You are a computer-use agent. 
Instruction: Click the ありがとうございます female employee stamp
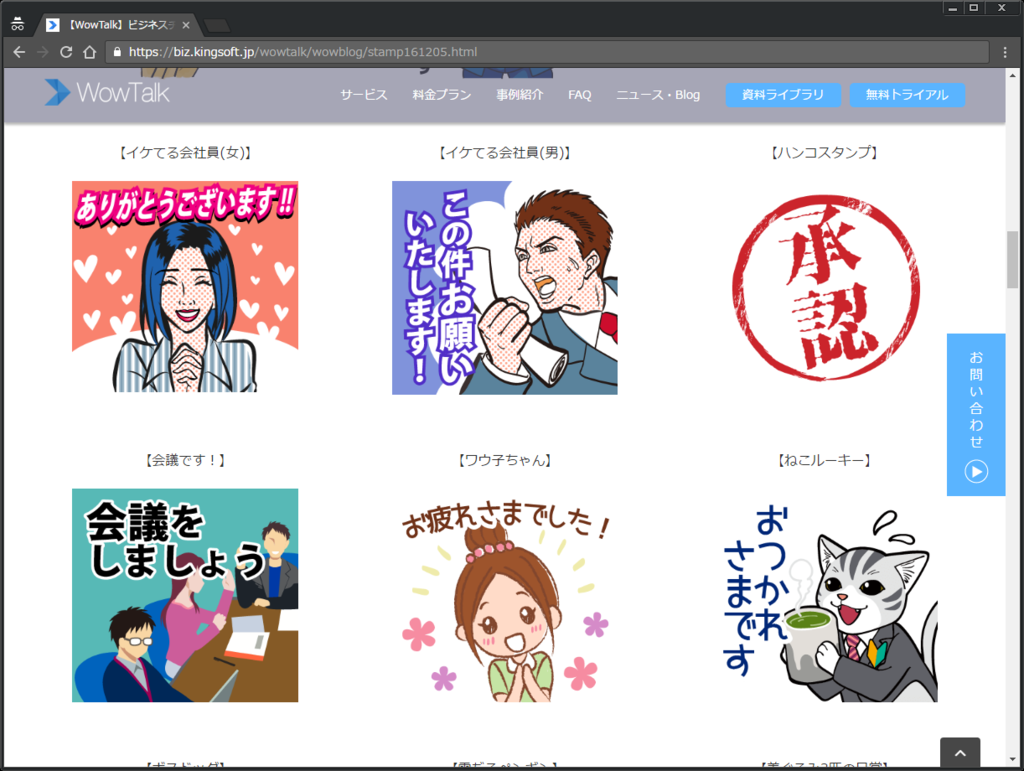coord(185,287)
